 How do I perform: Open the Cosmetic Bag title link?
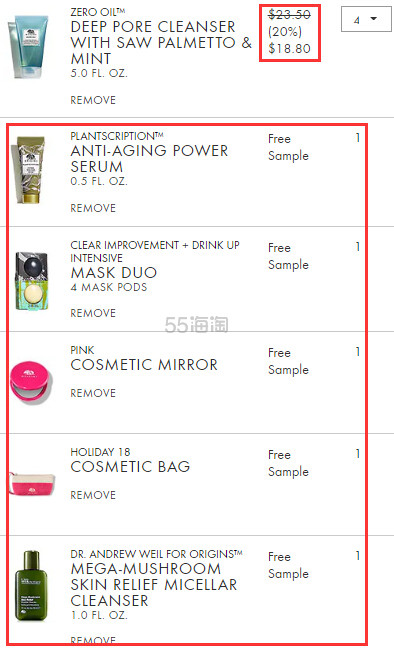(x=130, y=466)
